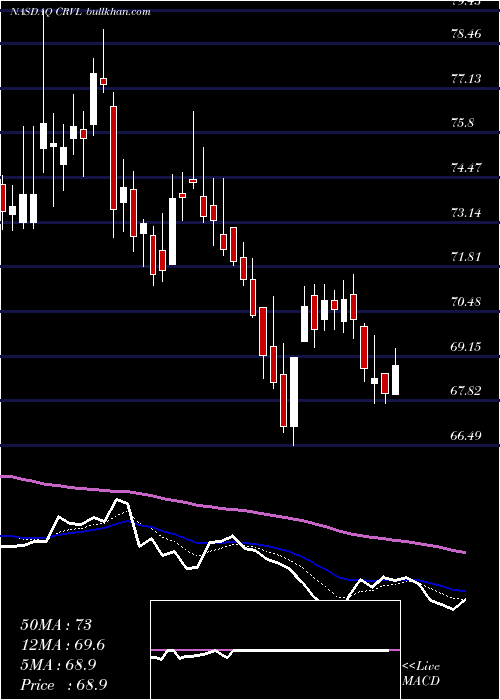Click the 'NASDAQ CRVL bullkhan.com' chart title
Image resolution: width=500 pixels, height=700 pixels.
tap(80, 12)
